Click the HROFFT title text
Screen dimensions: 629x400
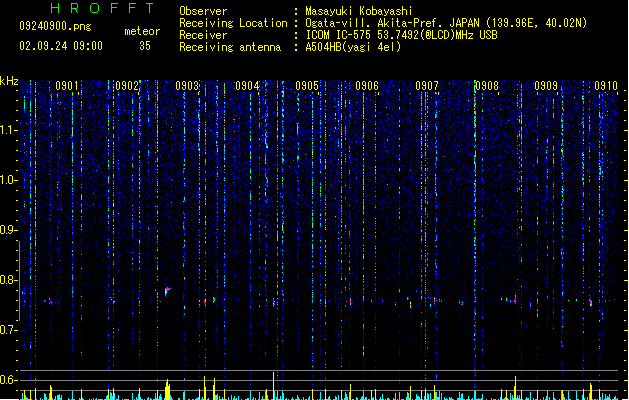coord(102,8)
